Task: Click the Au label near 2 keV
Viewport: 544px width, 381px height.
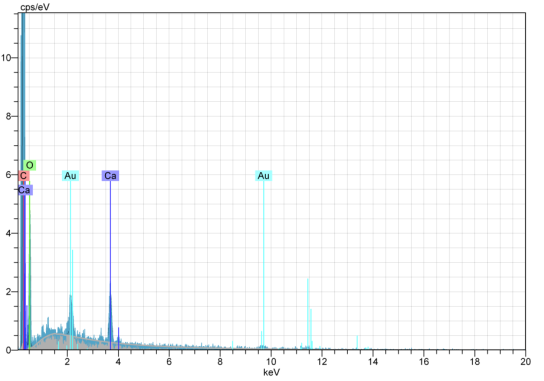Action: pyautogui.click(x=70, y=176)
